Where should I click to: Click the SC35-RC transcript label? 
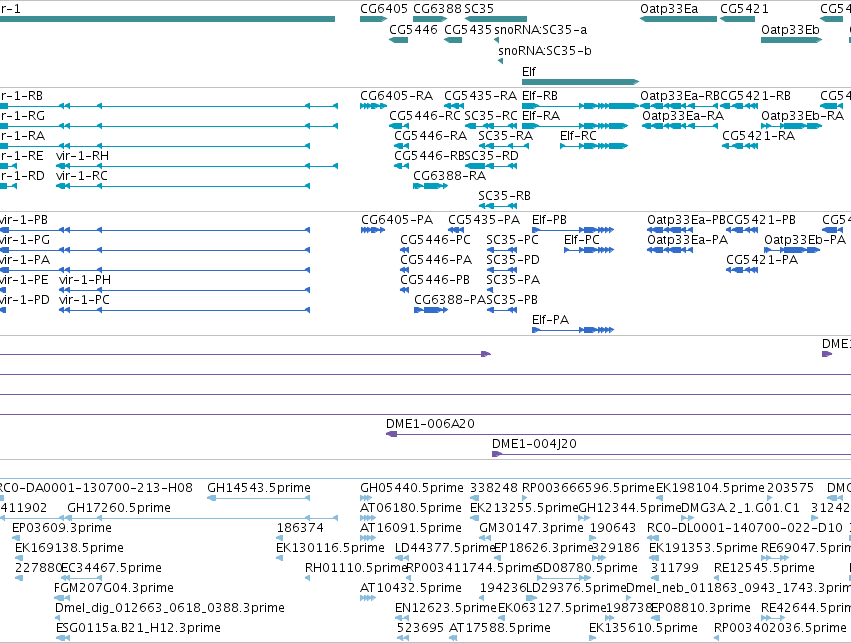pyautogui.click(x=491, y=116)
